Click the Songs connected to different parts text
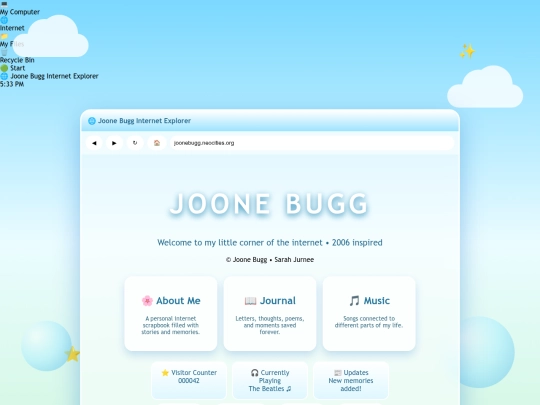 (x=369, y=322)
